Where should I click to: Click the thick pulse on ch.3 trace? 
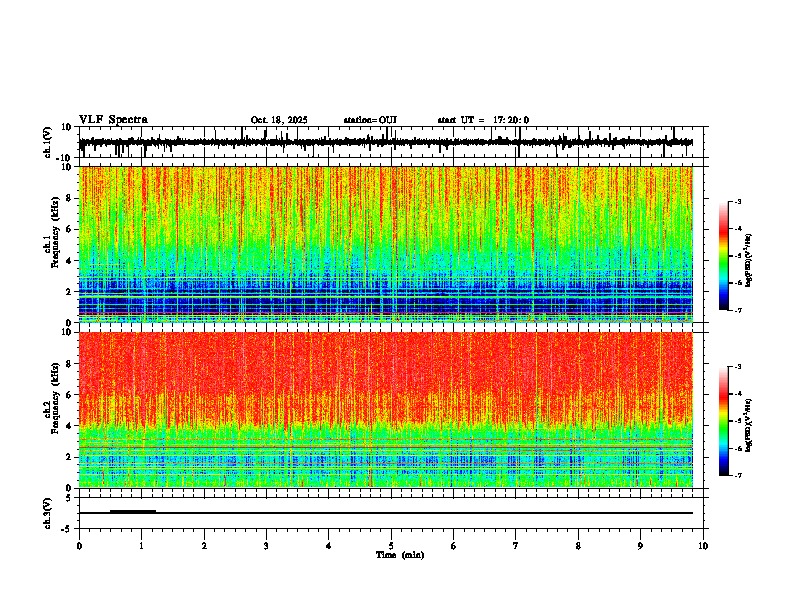pyautogui.click(x=133, y=511)
